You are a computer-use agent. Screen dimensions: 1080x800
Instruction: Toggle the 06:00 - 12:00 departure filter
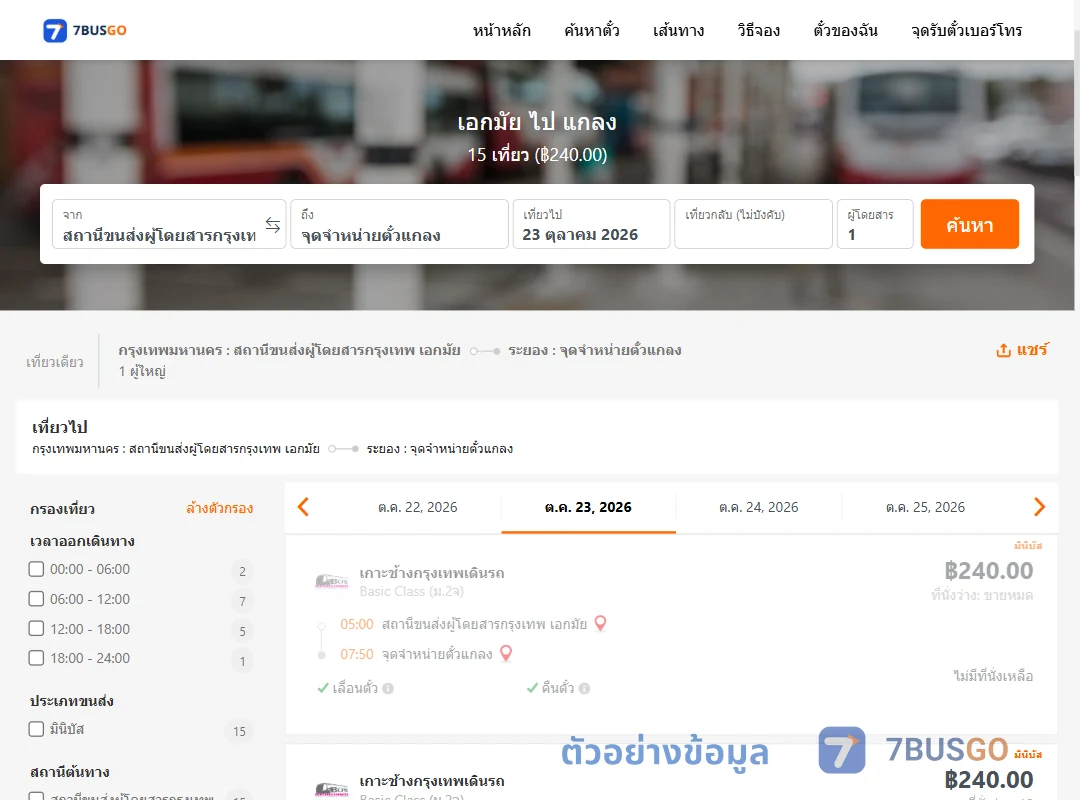click(x=37, y=599)
